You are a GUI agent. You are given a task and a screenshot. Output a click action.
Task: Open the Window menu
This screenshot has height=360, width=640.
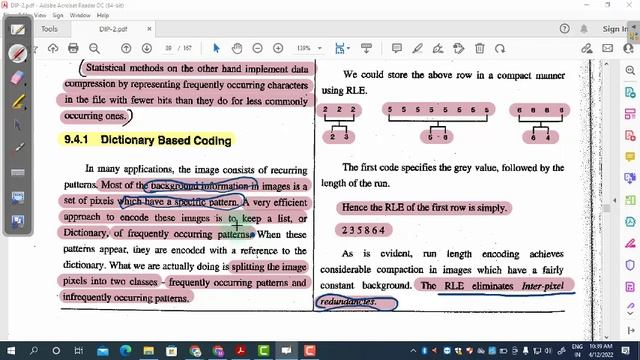[x=80, y=15]
